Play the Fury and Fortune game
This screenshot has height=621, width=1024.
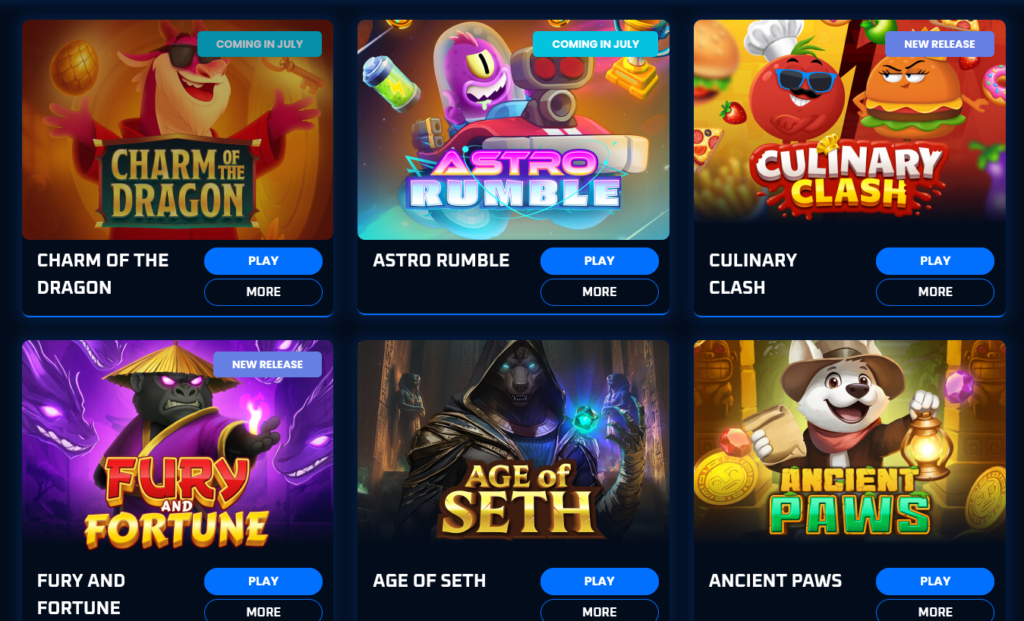click(263, 581)
